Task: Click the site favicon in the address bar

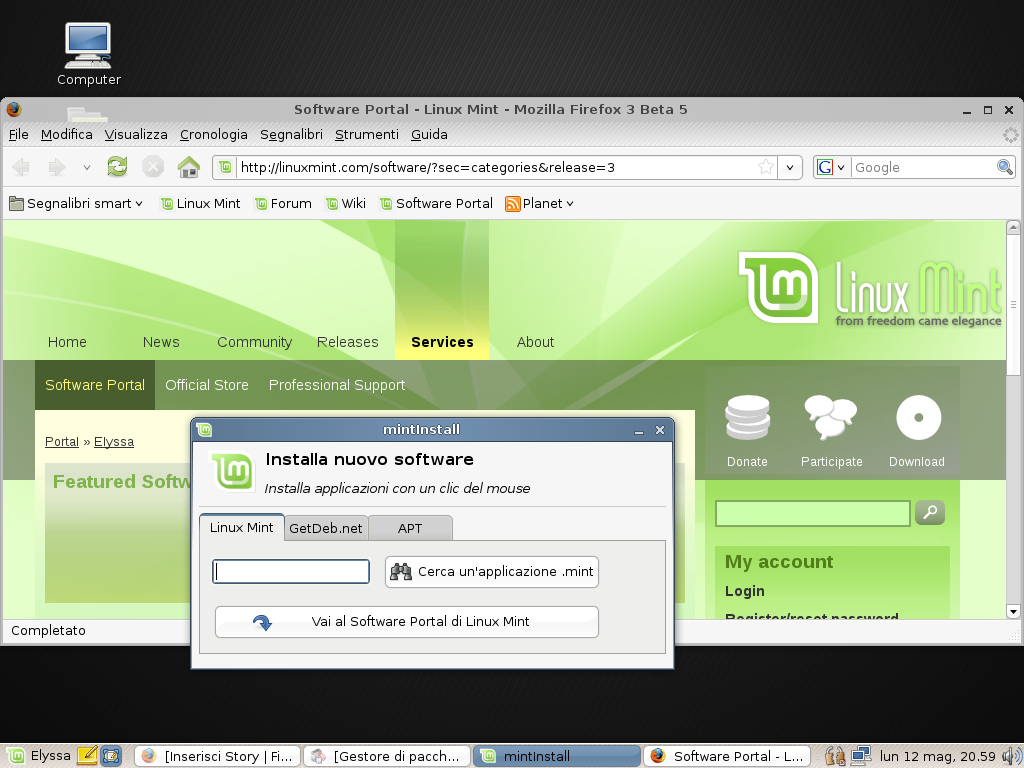Action: tap(225, 167)
